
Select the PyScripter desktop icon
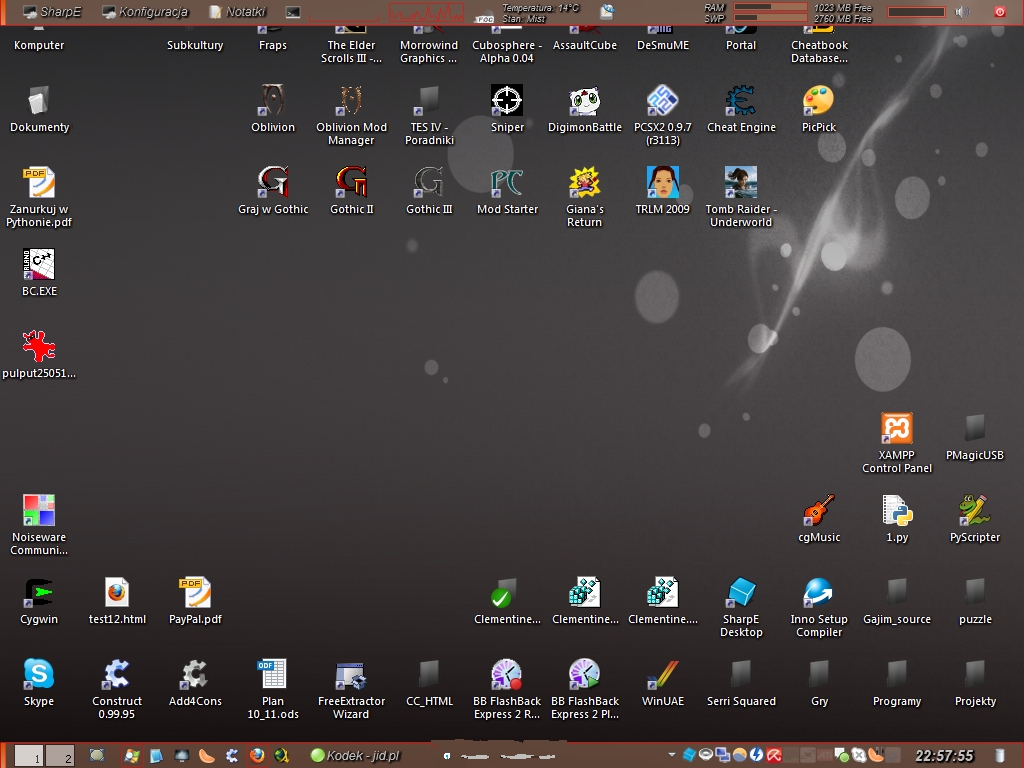(x=975, y=511)
